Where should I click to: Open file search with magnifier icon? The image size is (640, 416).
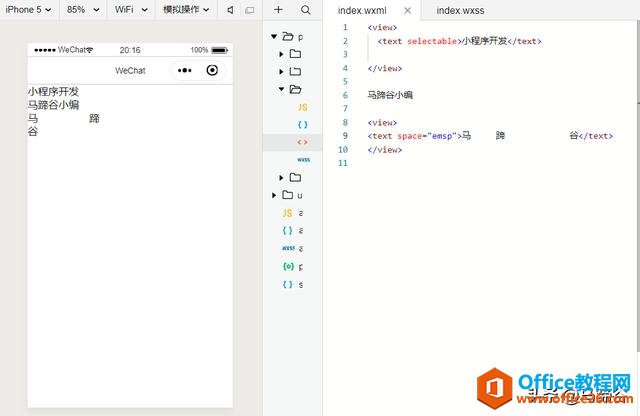coord(306,10)
